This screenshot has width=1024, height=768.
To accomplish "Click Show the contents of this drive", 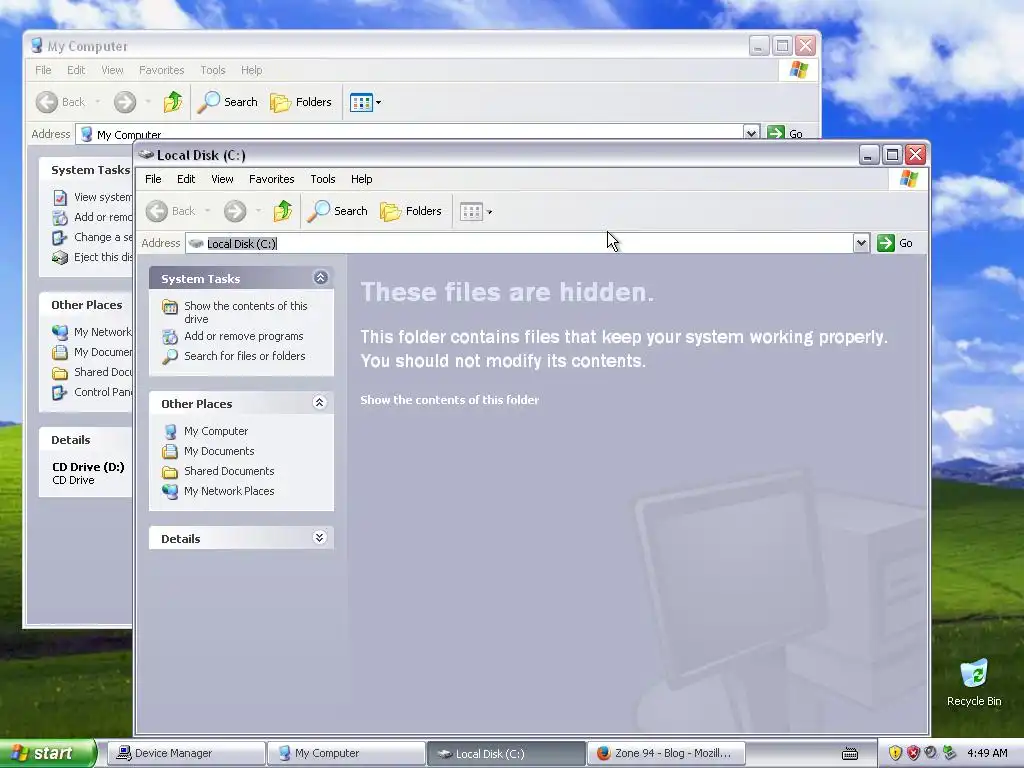I will point(246,312).
